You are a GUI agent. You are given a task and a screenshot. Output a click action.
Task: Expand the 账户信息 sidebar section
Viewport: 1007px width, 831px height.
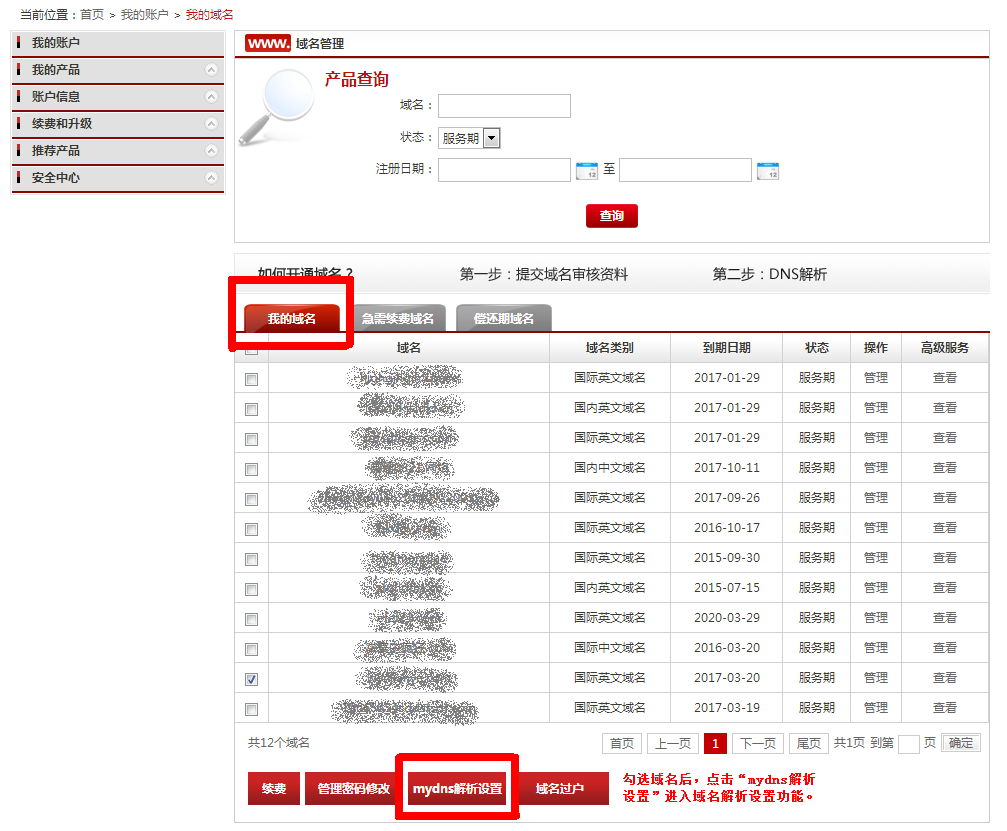(211, 97)
